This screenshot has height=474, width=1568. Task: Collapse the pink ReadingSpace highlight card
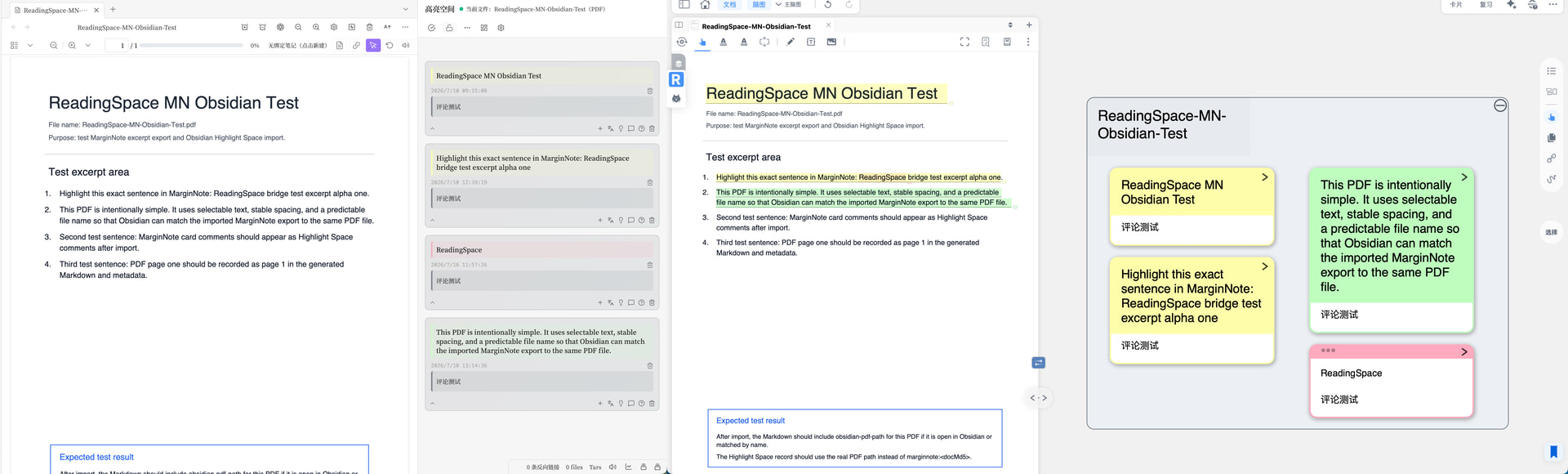[x=432, y=302]
